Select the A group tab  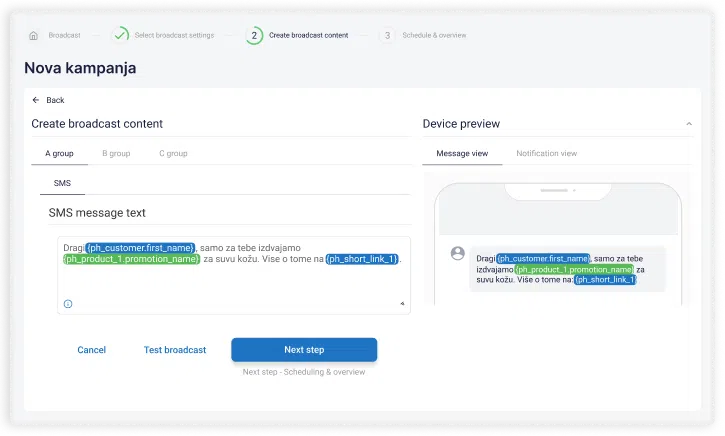click(x=59, y=154)
